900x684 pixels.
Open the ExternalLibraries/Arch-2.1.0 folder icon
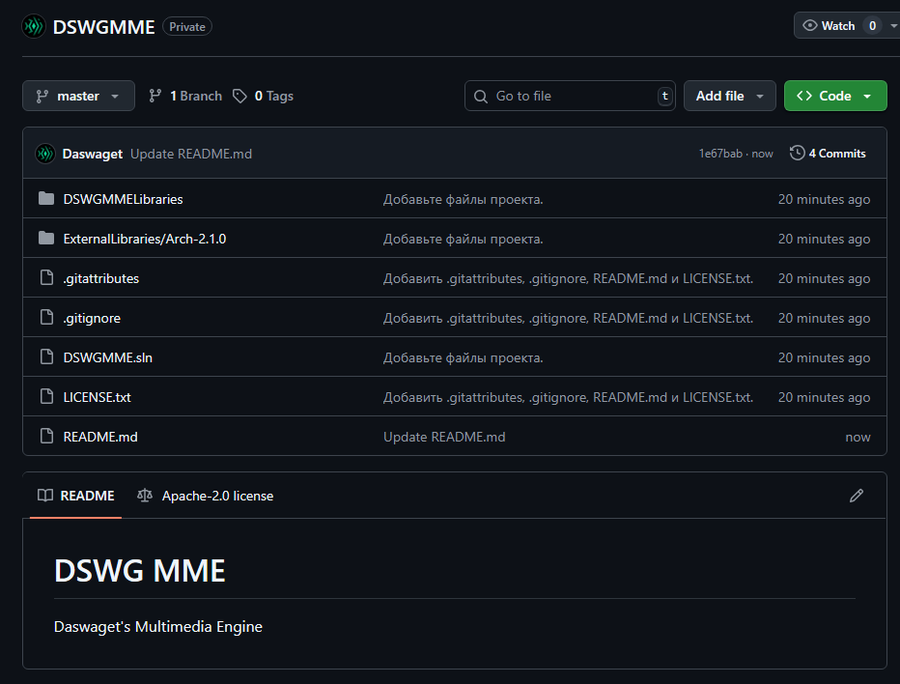coord(46,239)
